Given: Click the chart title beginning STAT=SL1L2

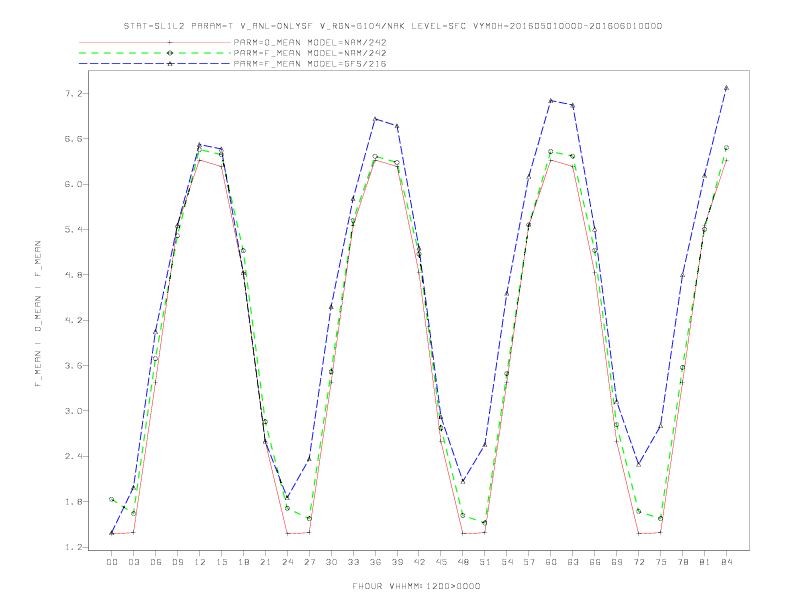Looking at the screenshot, I should pos(392,26).
